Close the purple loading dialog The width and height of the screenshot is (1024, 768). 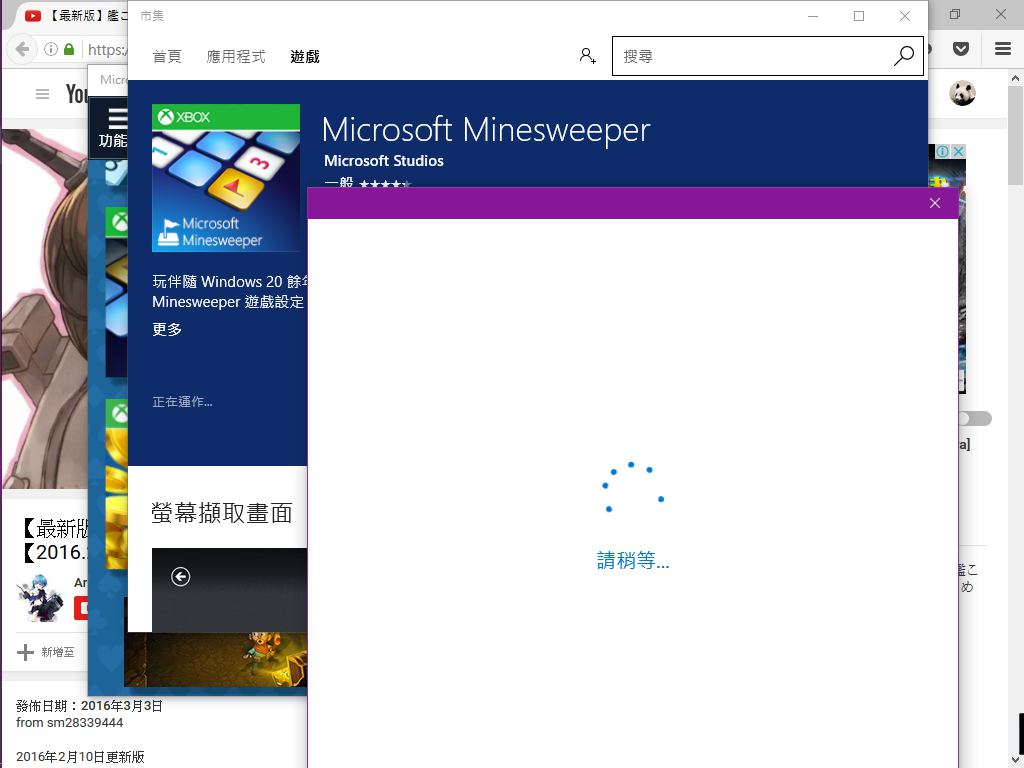pyautogui.click(x=935, y=203)
